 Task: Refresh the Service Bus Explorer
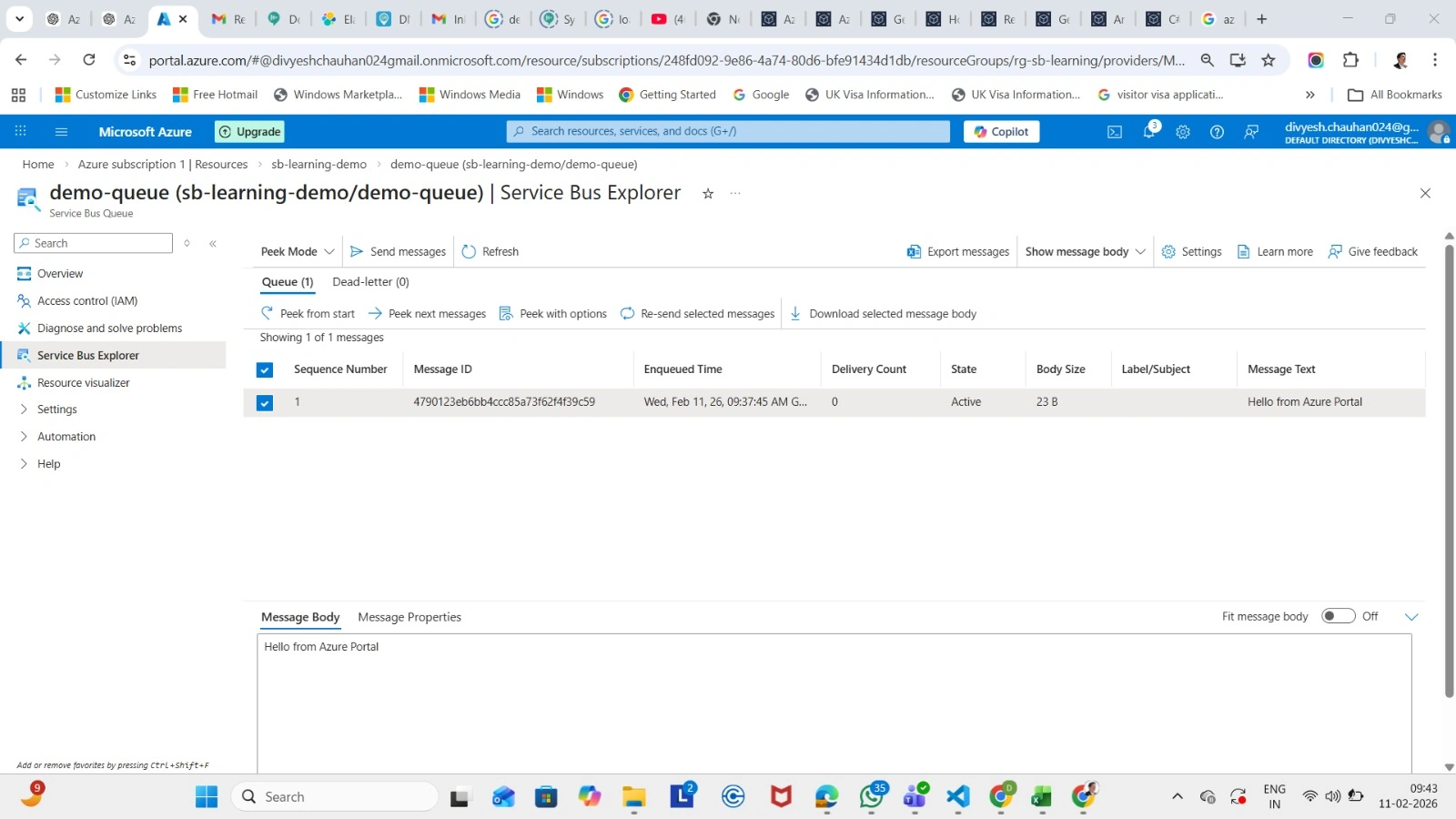point(490,252)
